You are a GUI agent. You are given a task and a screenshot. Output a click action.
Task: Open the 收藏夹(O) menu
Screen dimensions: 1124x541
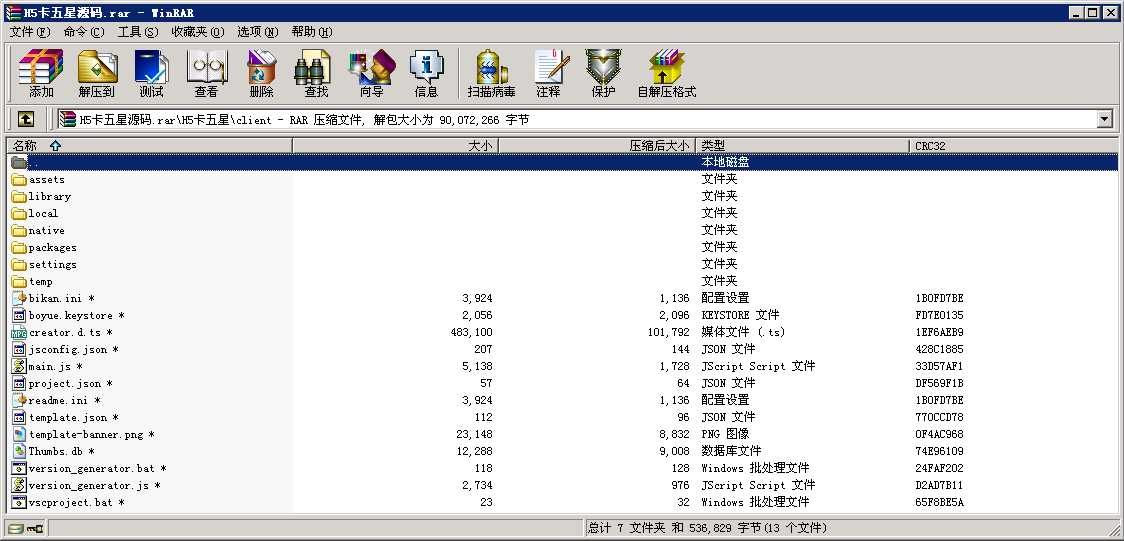click(198, 32)
